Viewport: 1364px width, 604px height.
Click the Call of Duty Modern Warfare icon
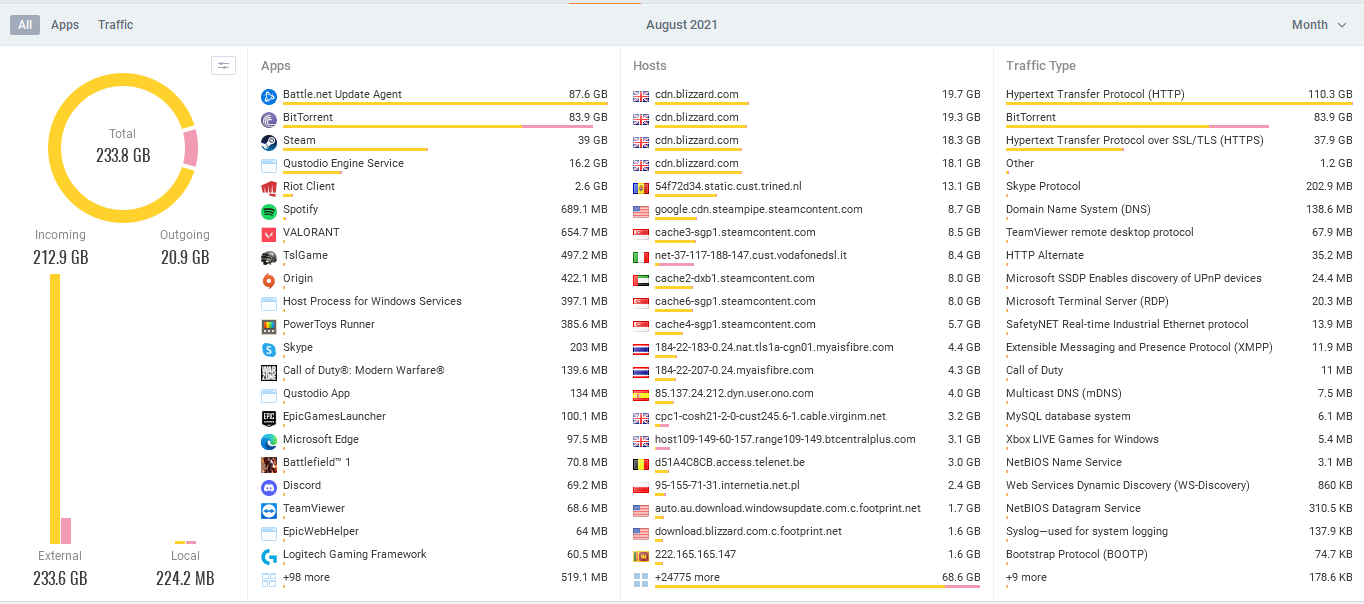[x=269, y=372]
